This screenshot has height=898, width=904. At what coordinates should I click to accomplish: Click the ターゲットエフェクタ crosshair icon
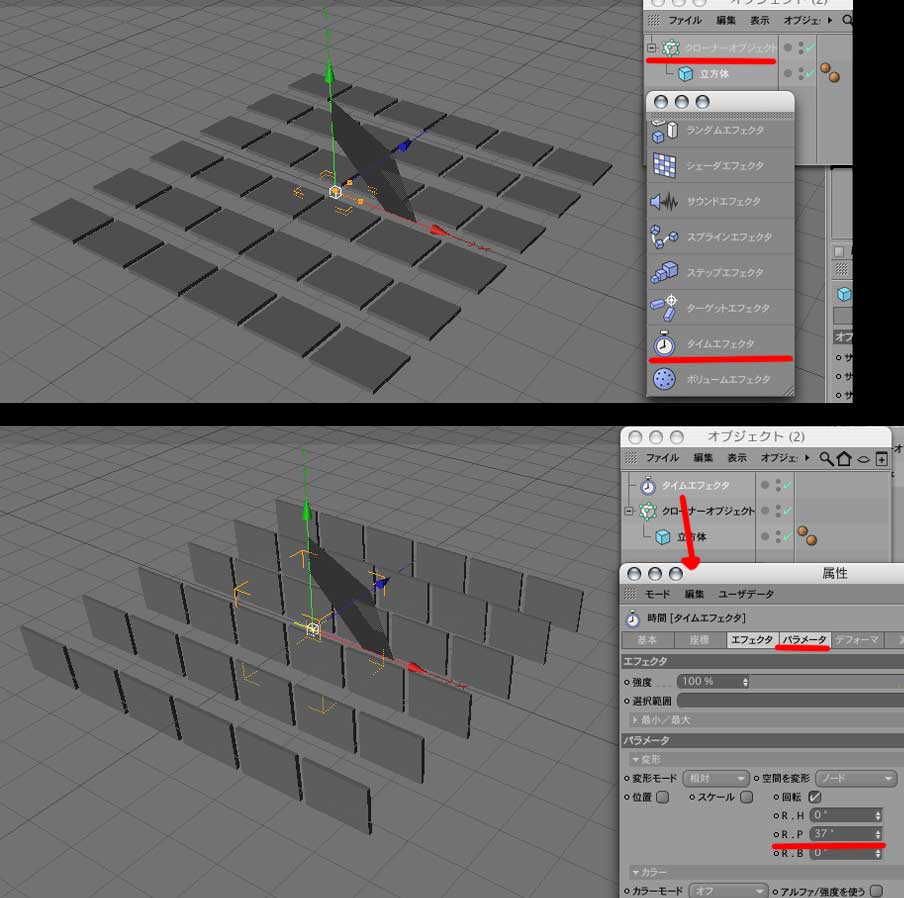click(x=664, y=308)
